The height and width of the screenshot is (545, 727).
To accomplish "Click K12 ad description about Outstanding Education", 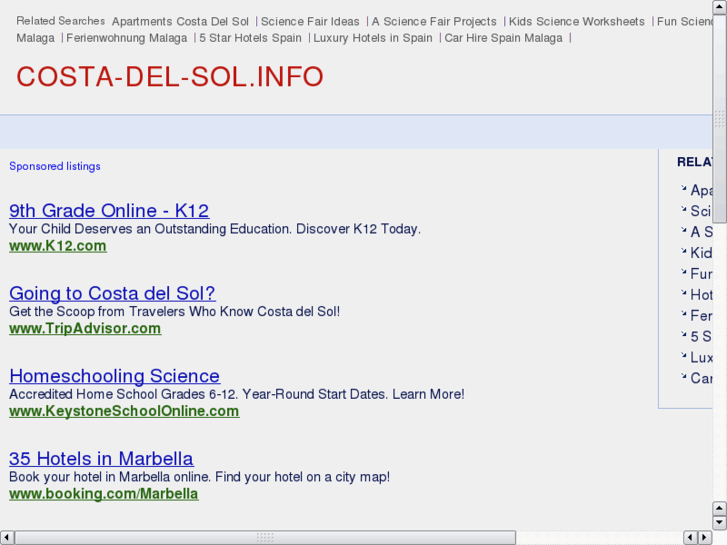I will [215, 229].
